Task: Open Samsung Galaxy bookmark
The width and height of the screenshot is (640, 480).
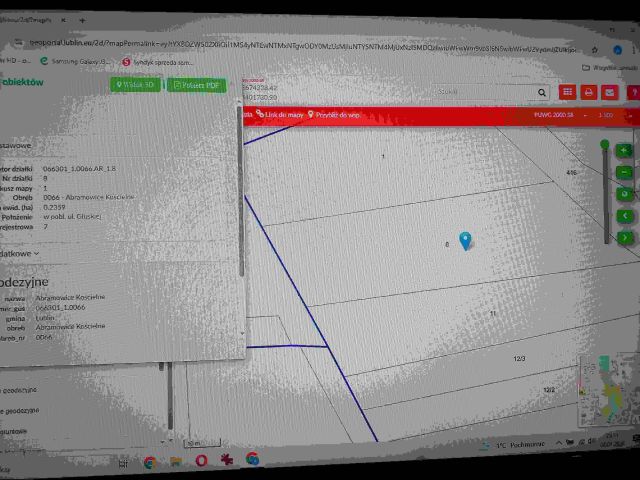Action: (75, 61)
